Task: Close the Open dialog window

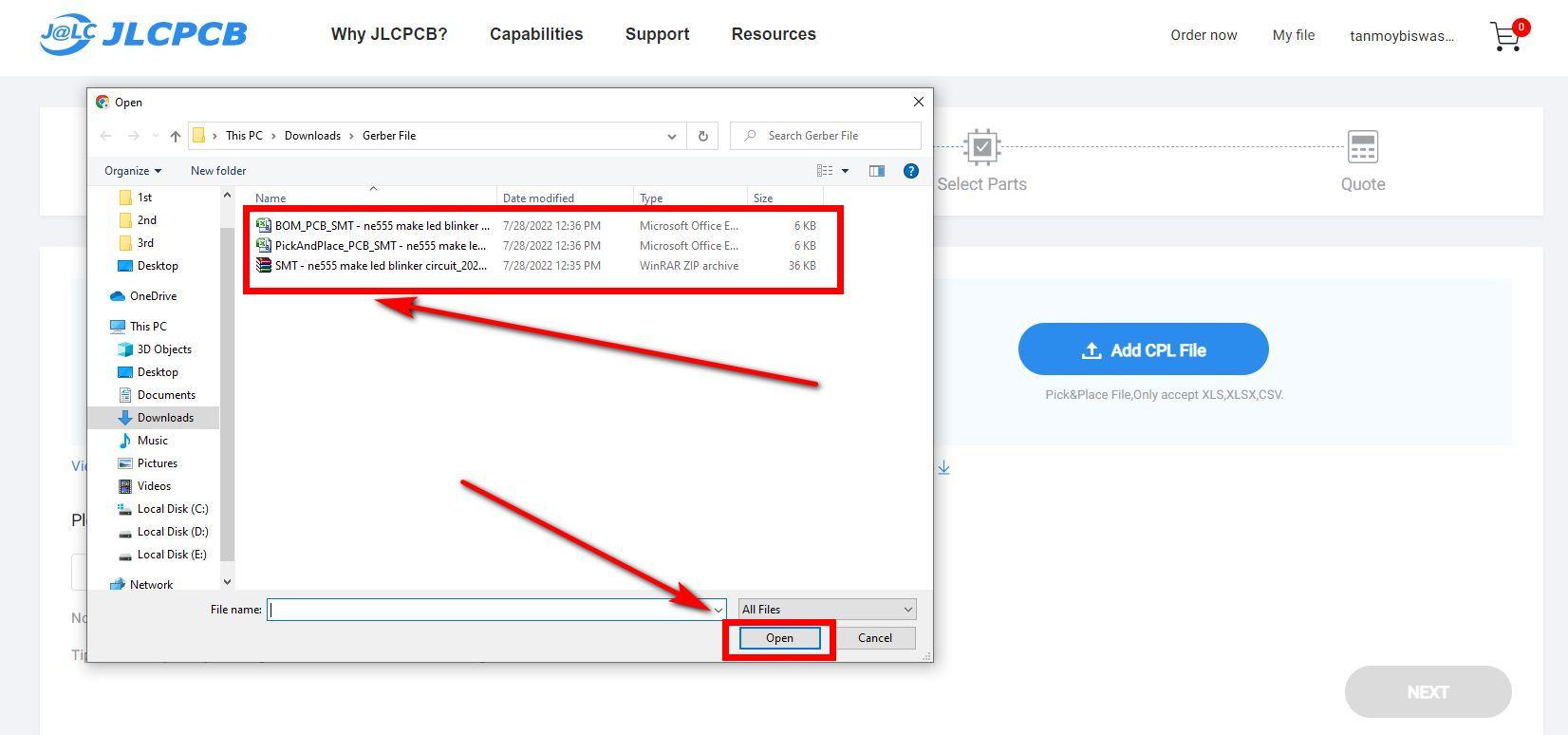Action: [x=918, y=102]
